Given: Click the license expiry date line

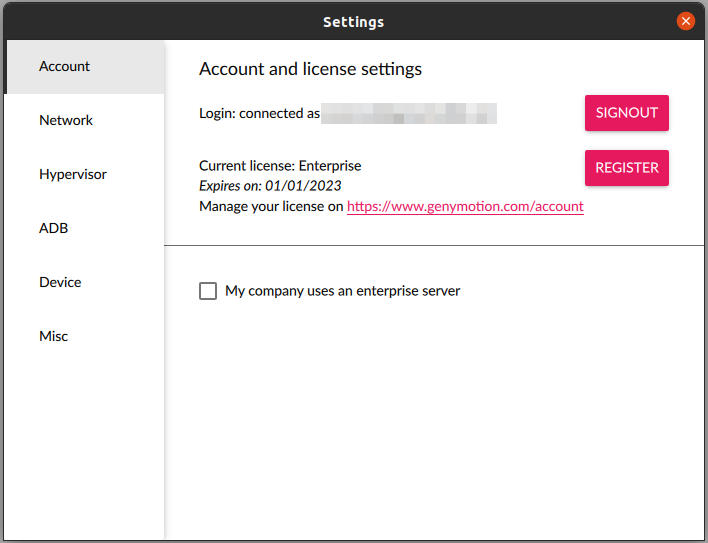Looking at the screenshot, I should (270, 186).
